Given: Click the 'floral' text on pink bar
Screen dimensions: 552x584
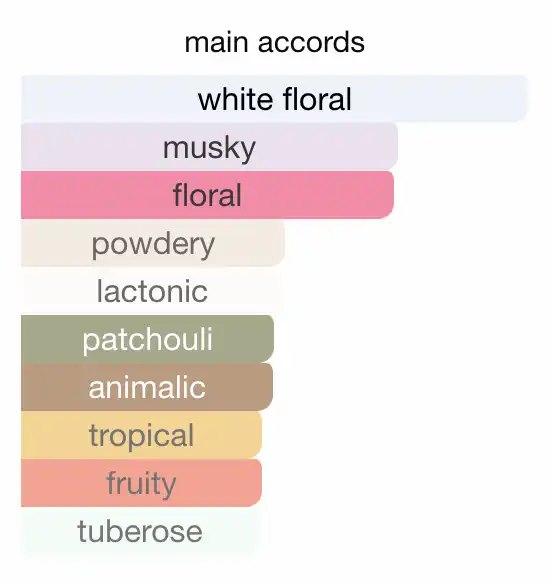Looking at the screenshot, I should (x=207, y=195).
